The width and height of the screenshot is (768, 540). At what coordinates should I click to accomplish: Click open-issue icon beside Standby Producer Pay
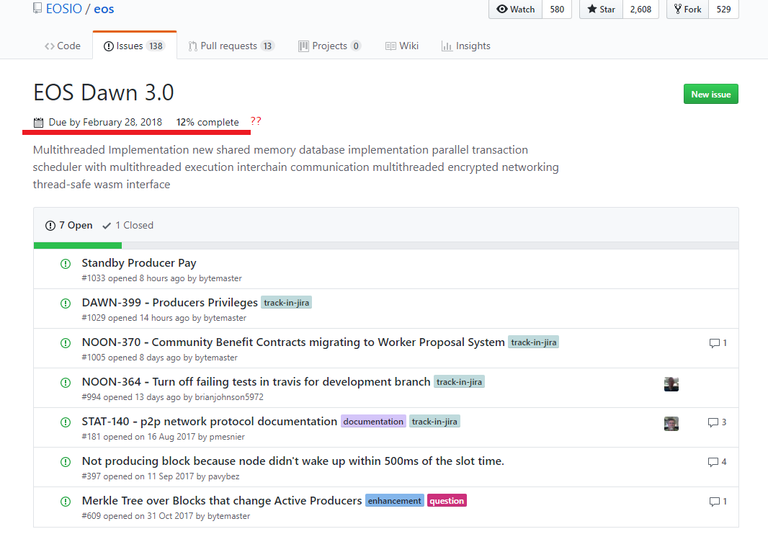(66, 264)
